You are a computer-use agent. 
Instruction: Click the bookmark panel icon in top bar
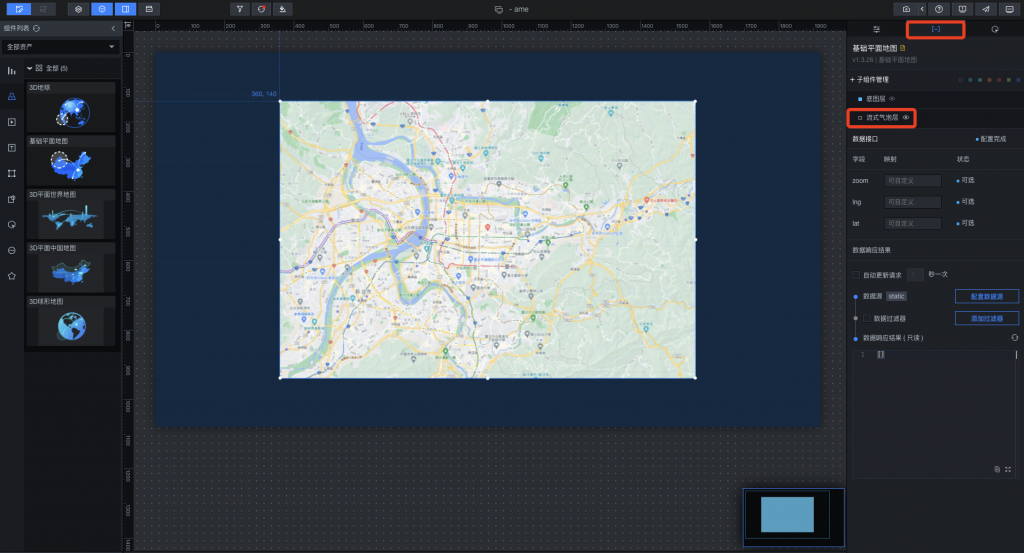coord(962,9)
